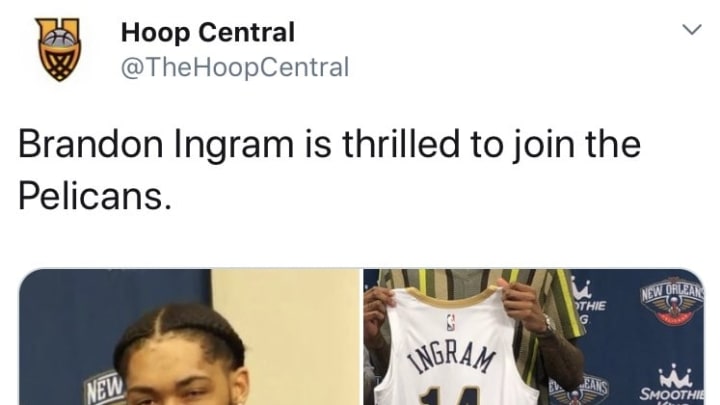Click the New Orleans Pelicans logo top right
Image resolution: width=720 pixels, height=405 pixels.
point(673,300)
